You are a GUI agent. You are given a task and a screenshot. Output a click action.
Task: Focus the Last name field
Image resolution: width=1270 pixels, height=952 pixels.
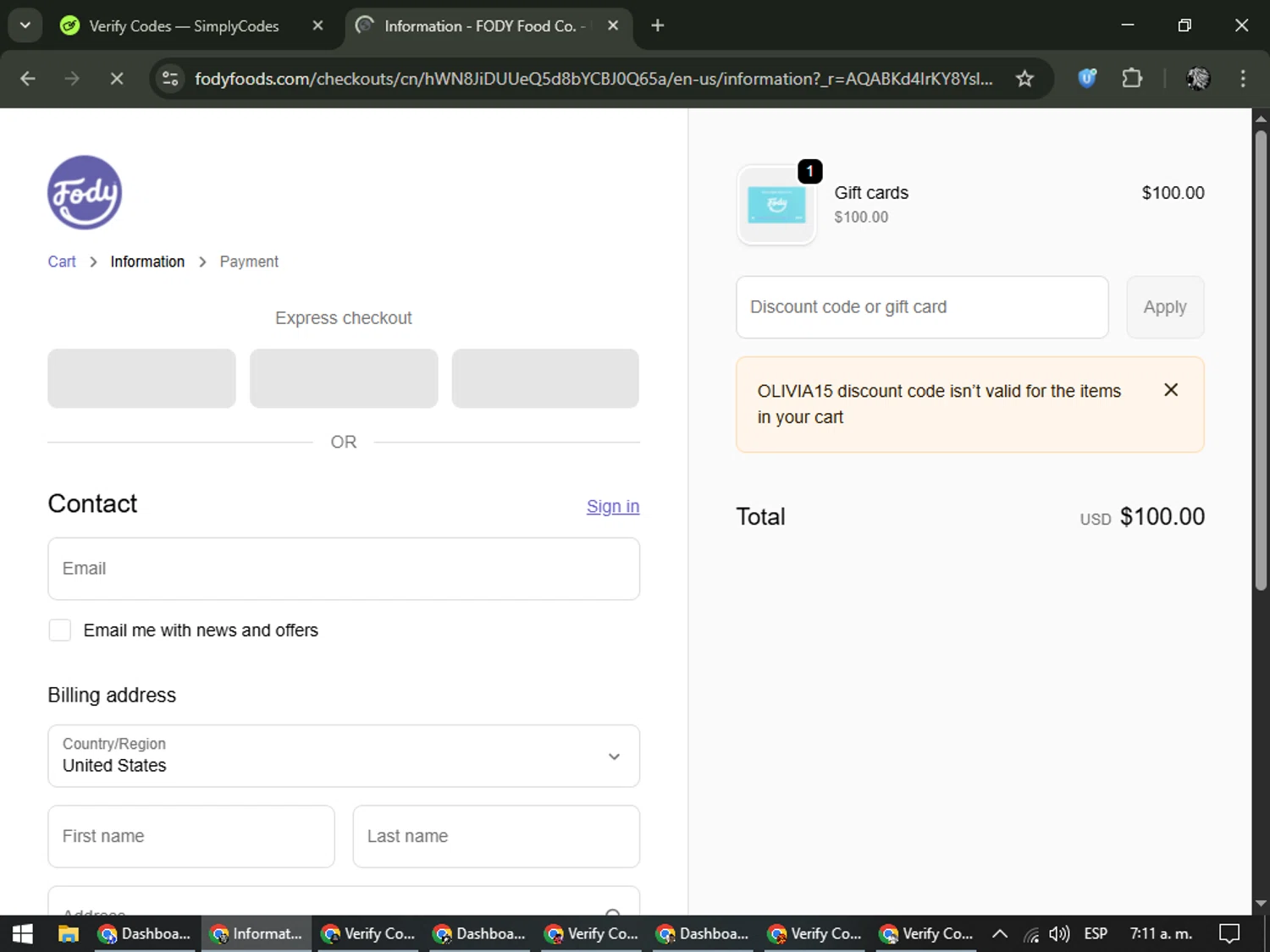pyautogui.click(x=496, y=836)
